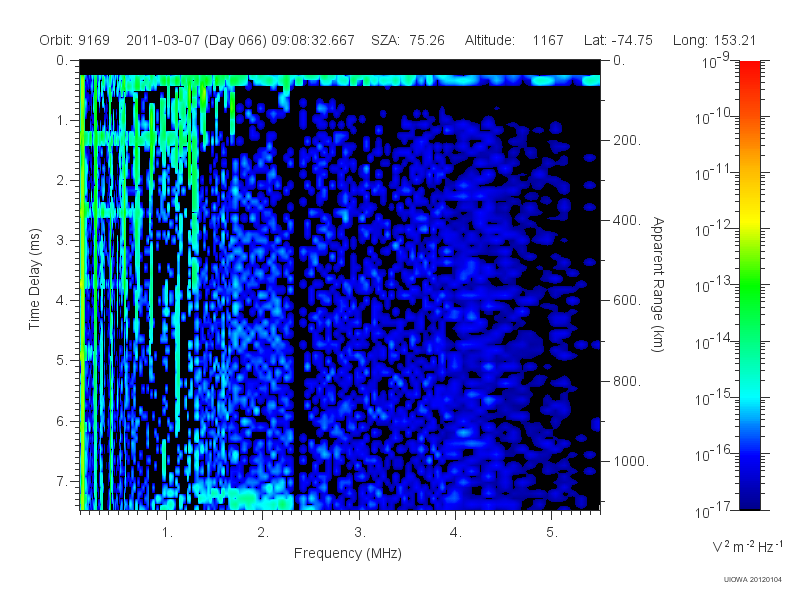Click apparent range label '800.'
Screen dimensions: 800x600
pos(627,381)
